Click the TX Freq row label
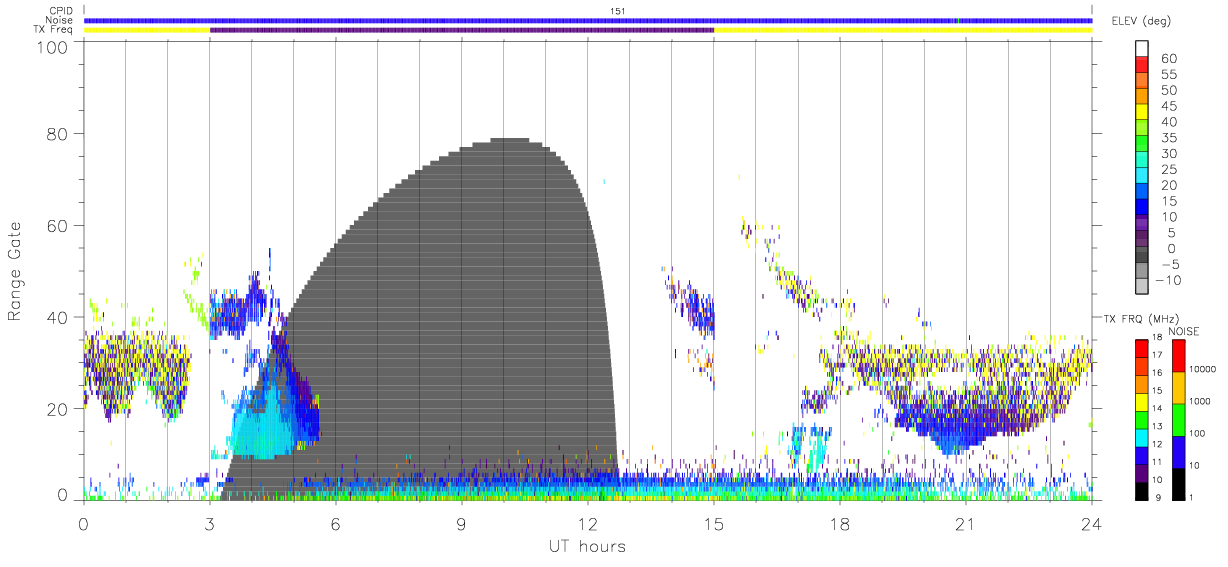Image resolution: width=1228 pixels, height=567 pixels. click(55, 30)
